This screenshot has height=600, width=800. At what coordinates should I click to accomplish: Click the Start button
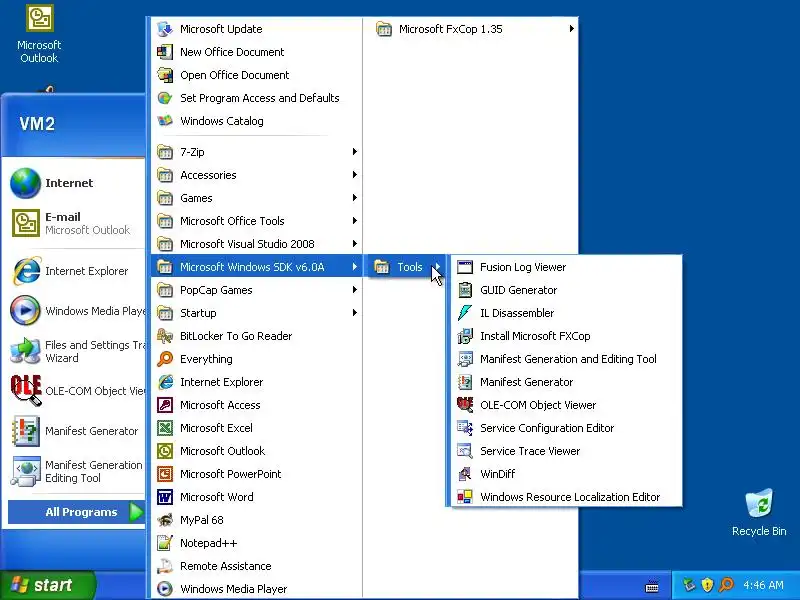(x=47, y=585)
